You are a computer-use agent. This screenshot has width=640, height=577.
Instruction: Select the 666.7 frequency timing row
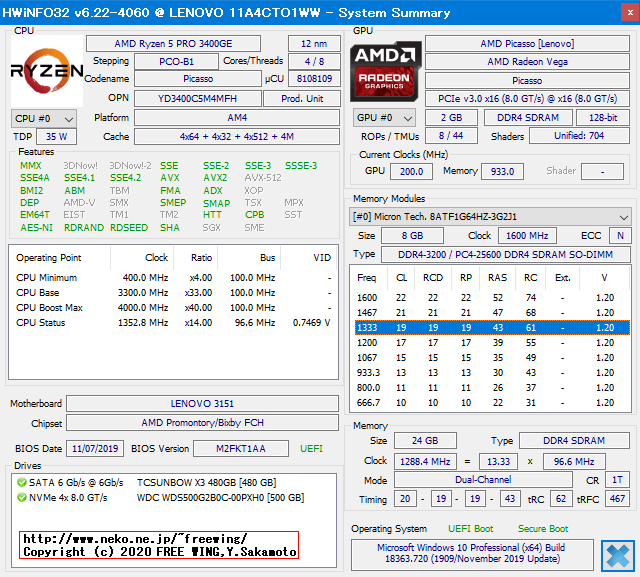pos(492,403)
